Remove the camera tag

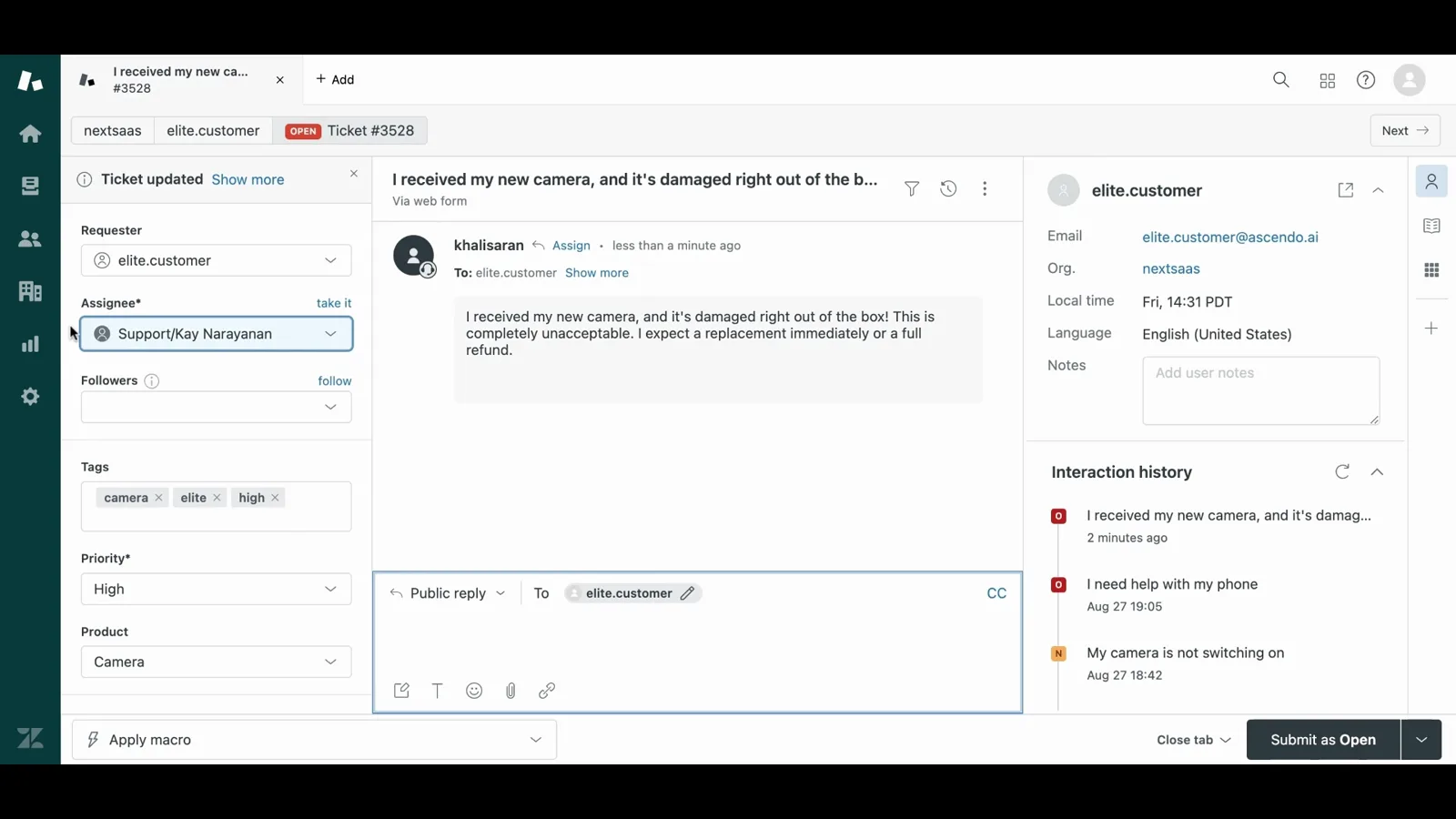pyautogui.click(x=158, y=498)
